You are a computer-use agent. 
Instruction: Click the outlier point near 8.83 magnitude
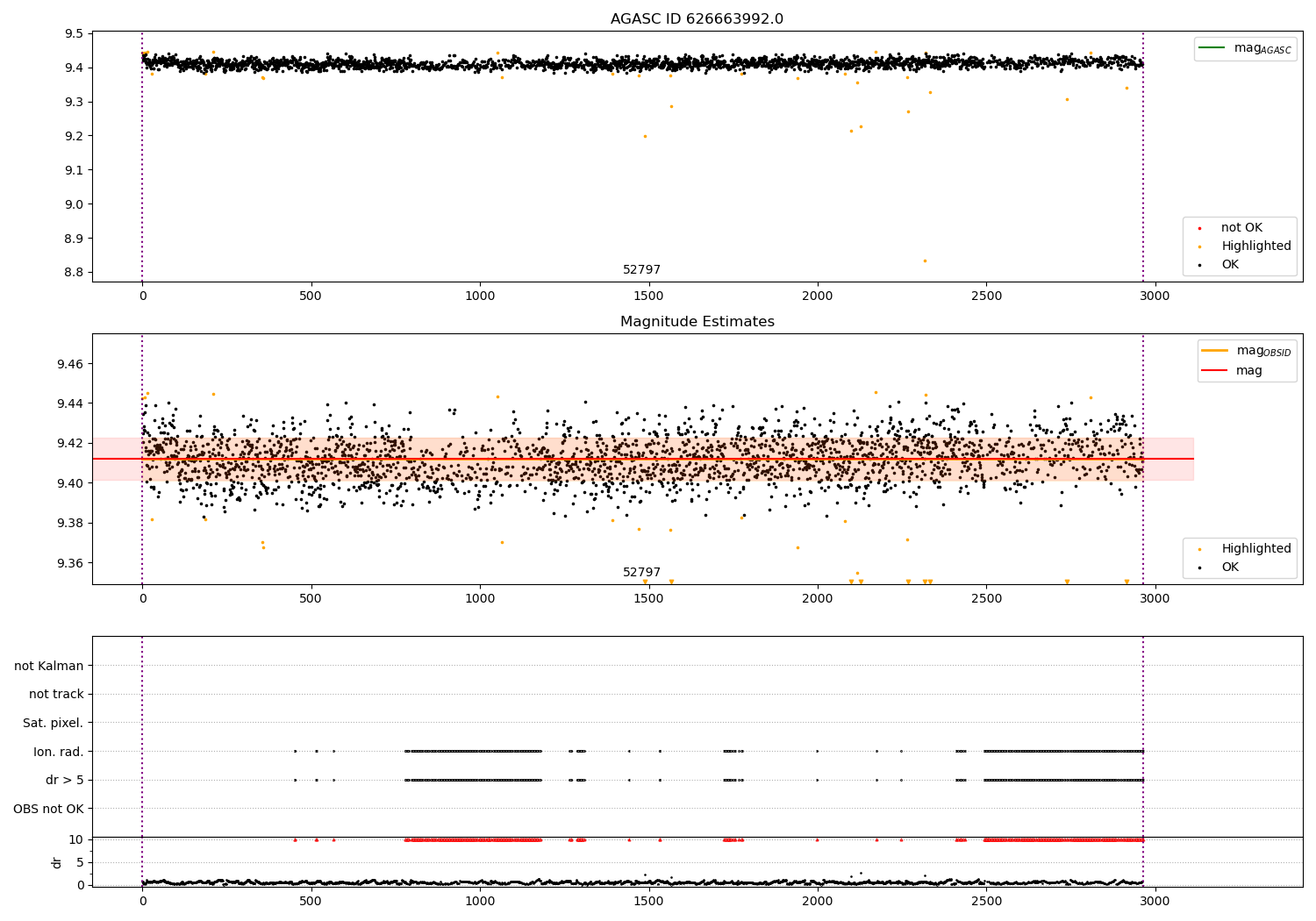point(924,261)
